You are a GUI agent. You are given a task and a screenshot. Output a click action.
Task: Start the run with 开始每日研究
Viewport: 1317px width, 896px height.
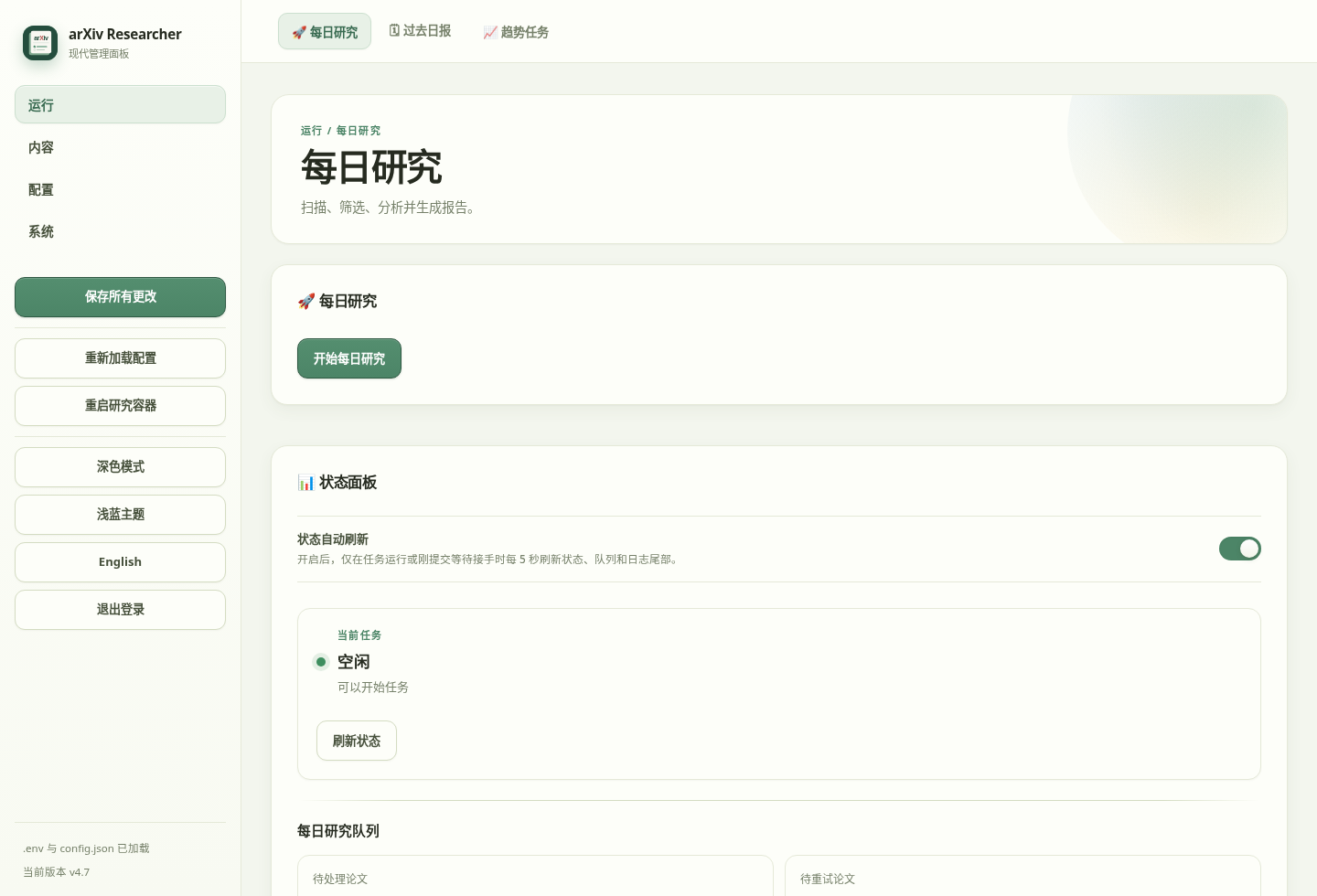click(x=349, y=358)
